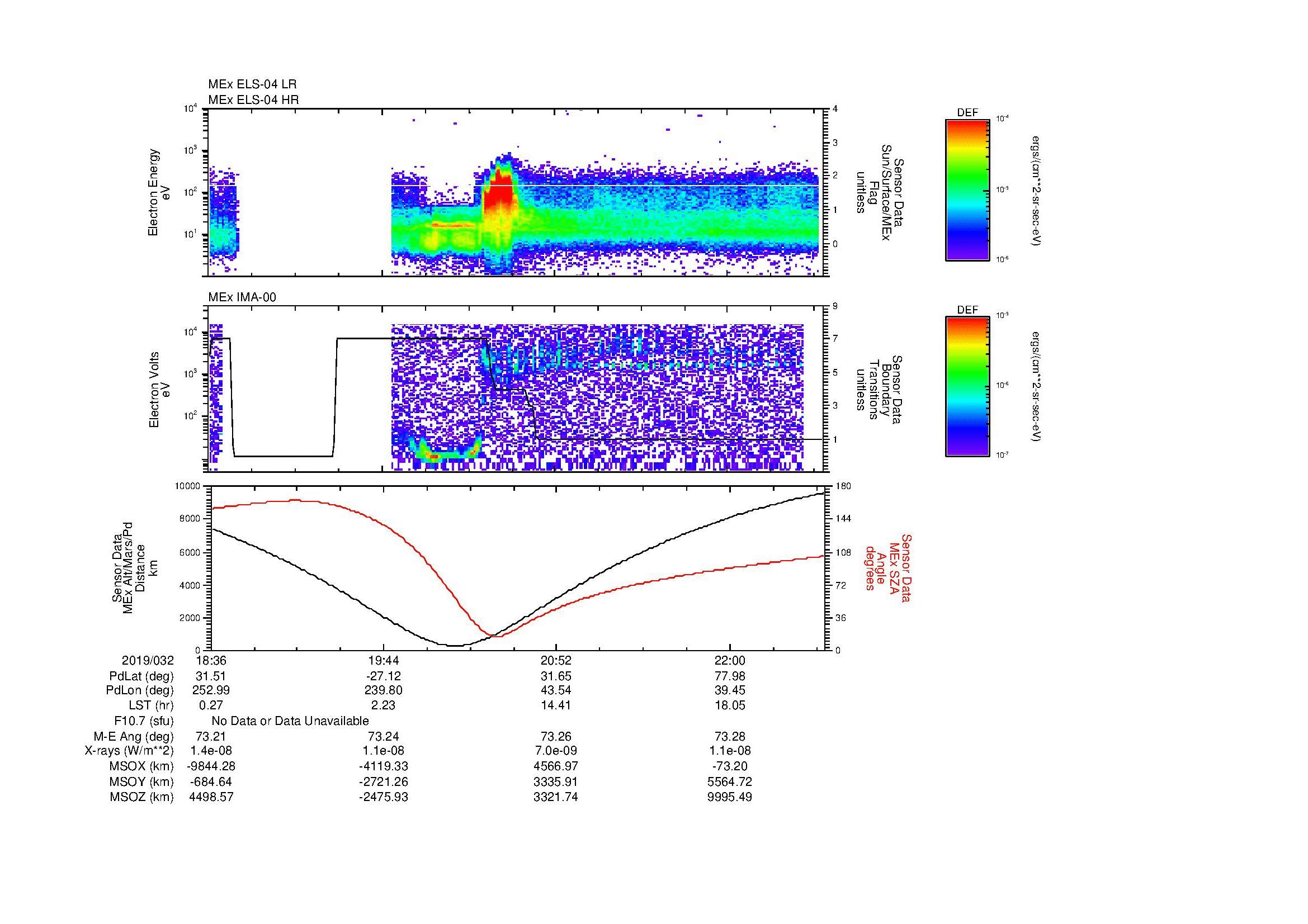Click LST value '18.05'
The width and height of the screenshot is (1308, 924).
pyautogui.click(x=730, y=705)
